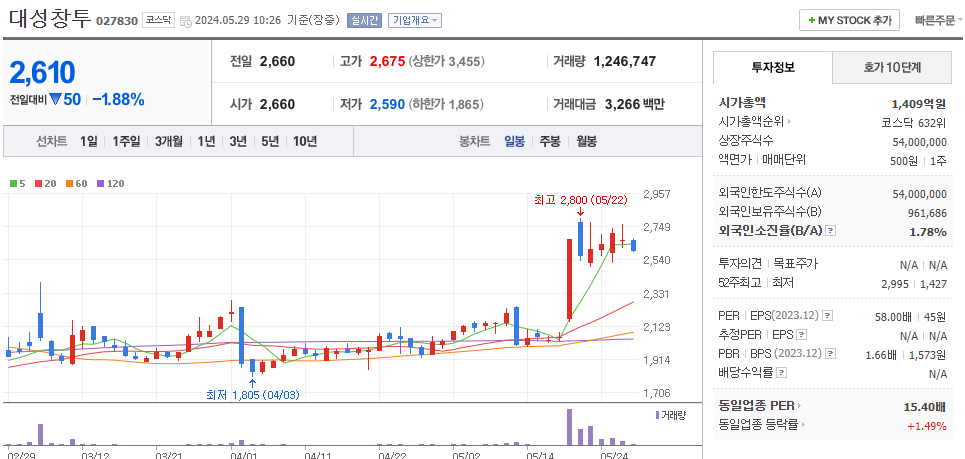Expand the 기업개요 dropdown
965x459 pixels.
click(x=415, y=20)
